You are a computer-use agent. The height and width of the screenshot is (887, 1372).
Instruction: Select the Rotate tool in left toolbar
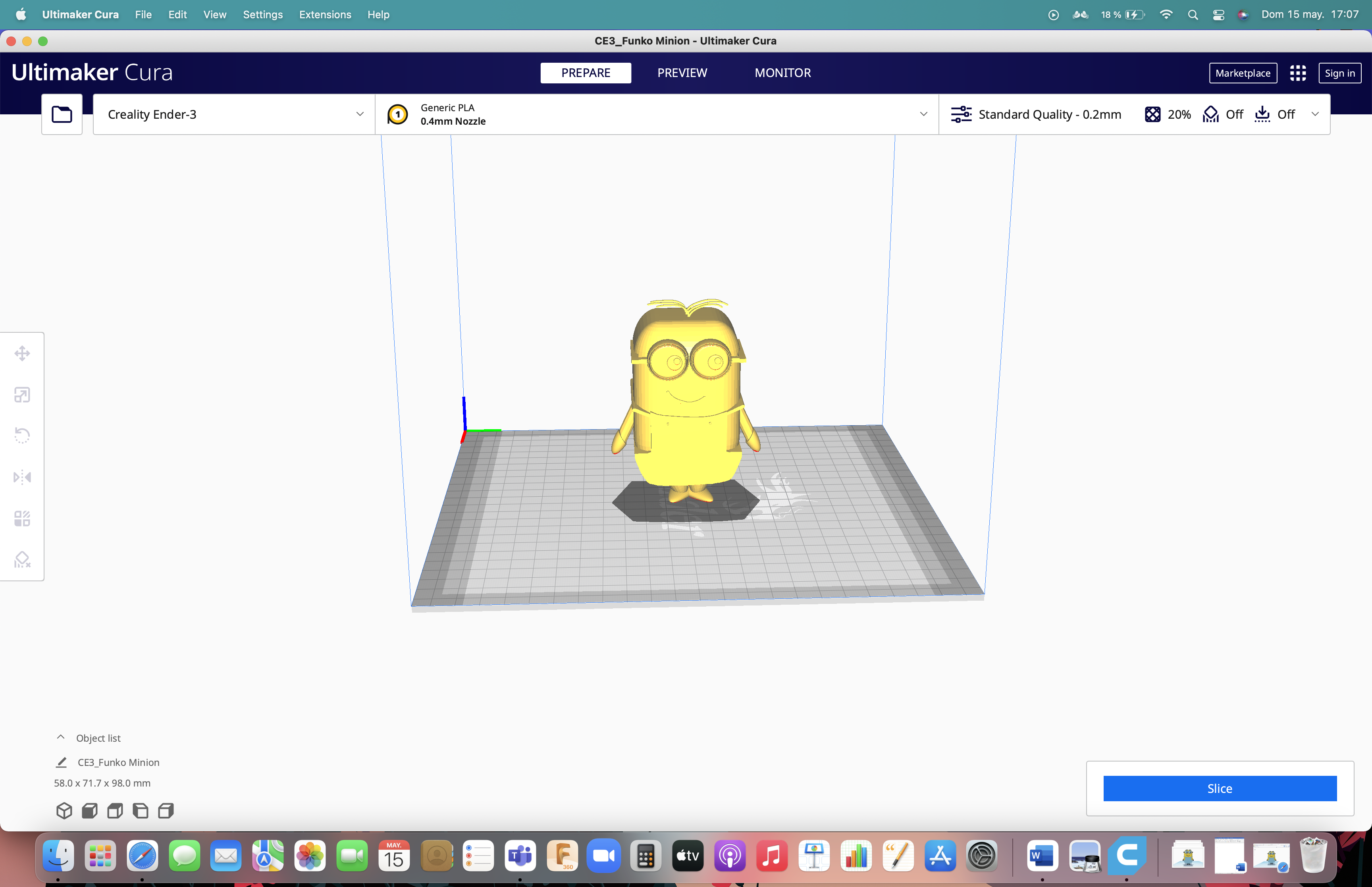click(22, 436)
